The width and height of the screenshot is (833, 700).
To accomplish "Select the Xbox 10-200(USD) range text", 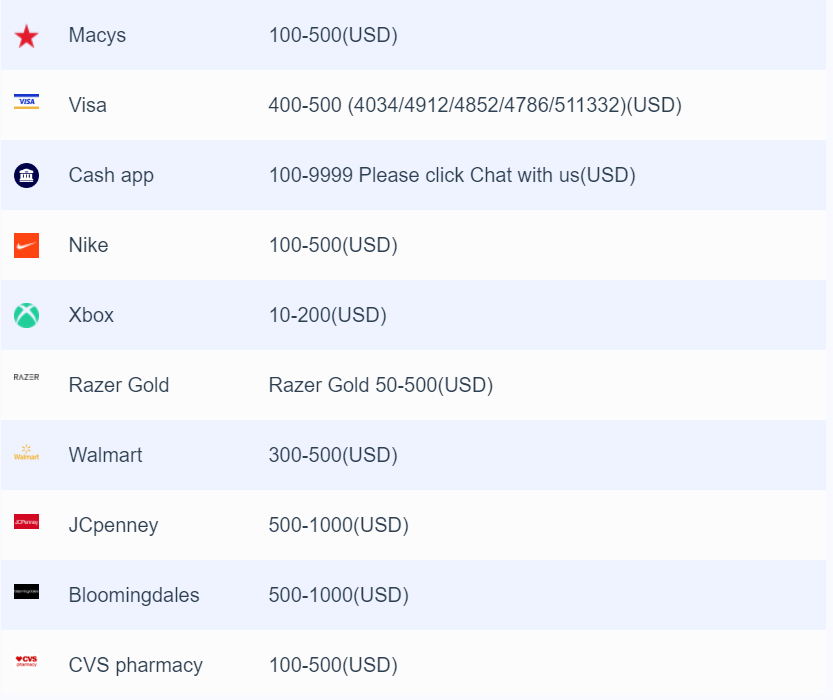I will [328, 315].
